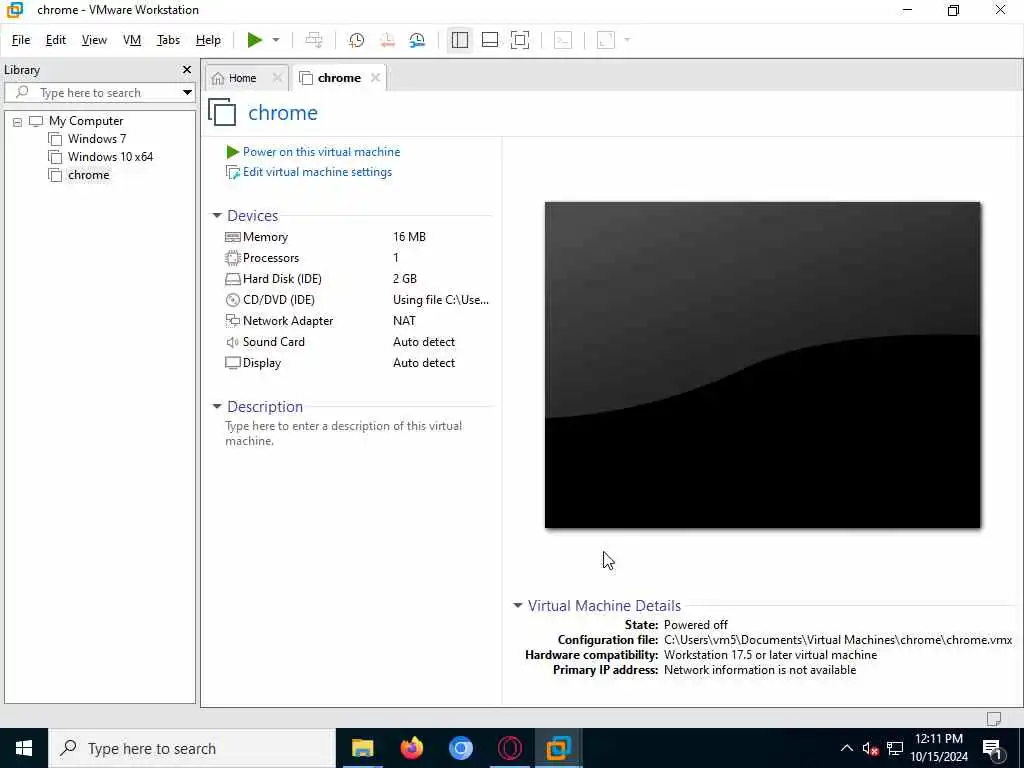The width and height of the screenshot is (1024, 768).
Task: Select chrome VM in library tree
Action: [x=88, y=175]
